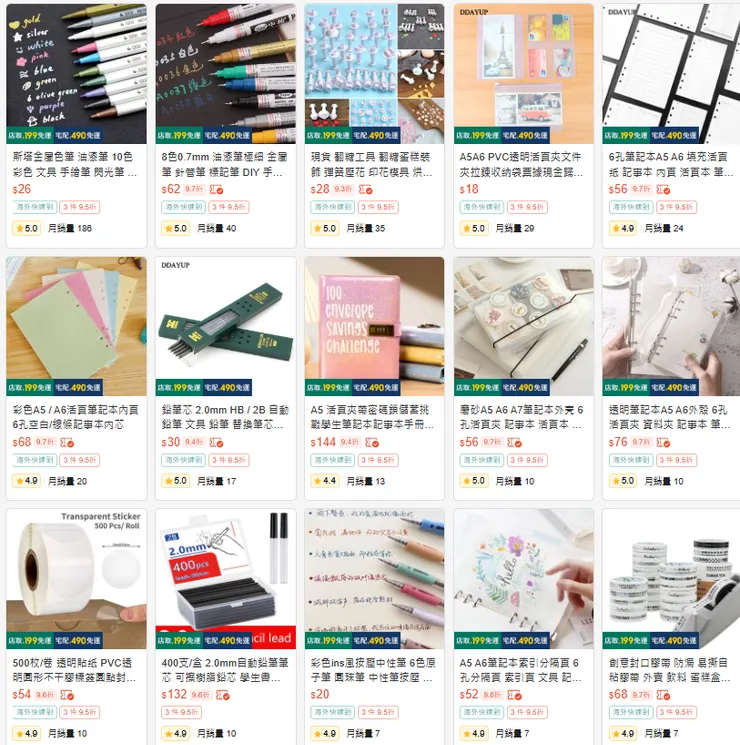
Task: Open the A5A6 PVC透明活頁夾 product title
Action: point(521,164)
